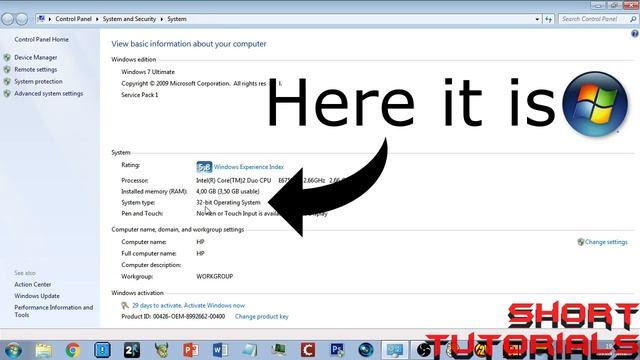
Task: Click the text 'Windows 7 Ultimate'
Action: 148,72
